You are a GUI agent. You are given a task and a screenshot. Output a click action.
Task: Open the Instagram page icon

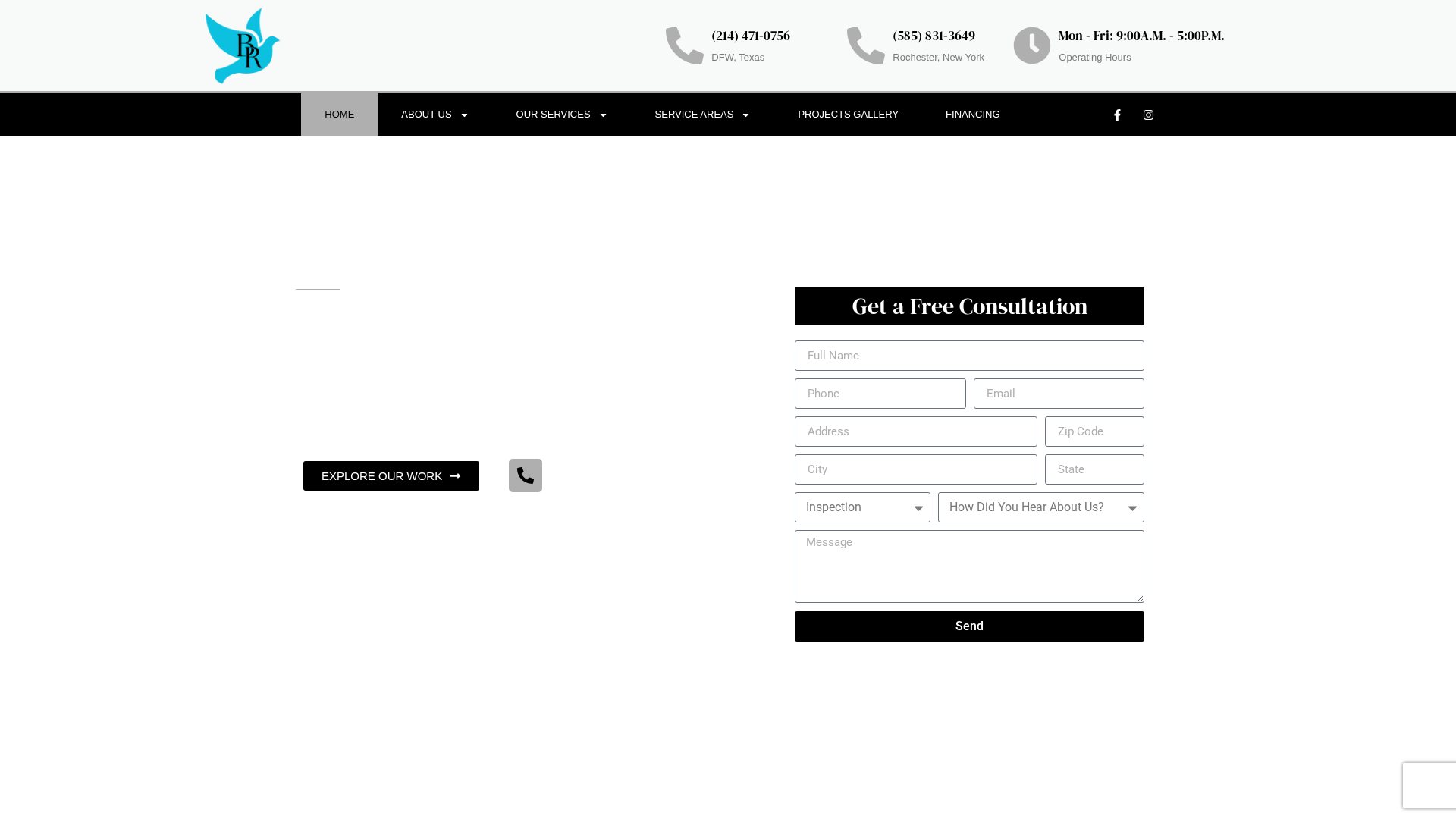click(1148, 115)
